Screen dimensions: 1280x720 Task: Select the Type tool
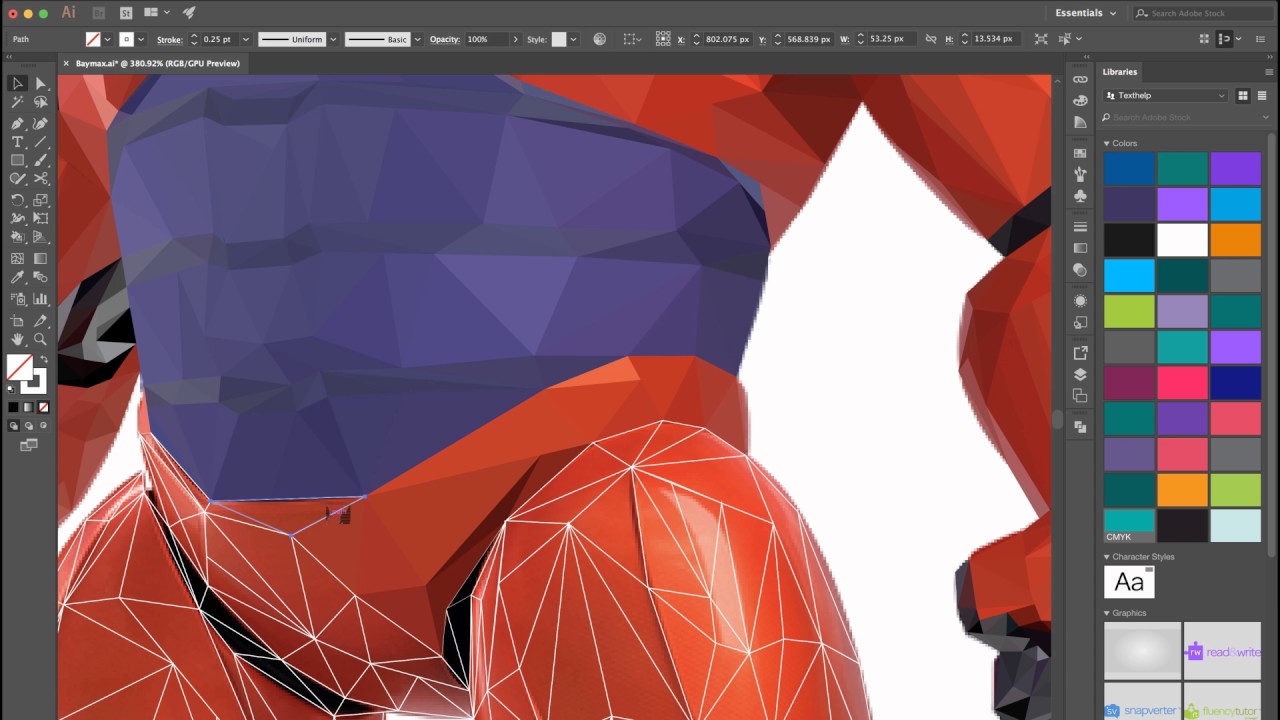[17, 142]
